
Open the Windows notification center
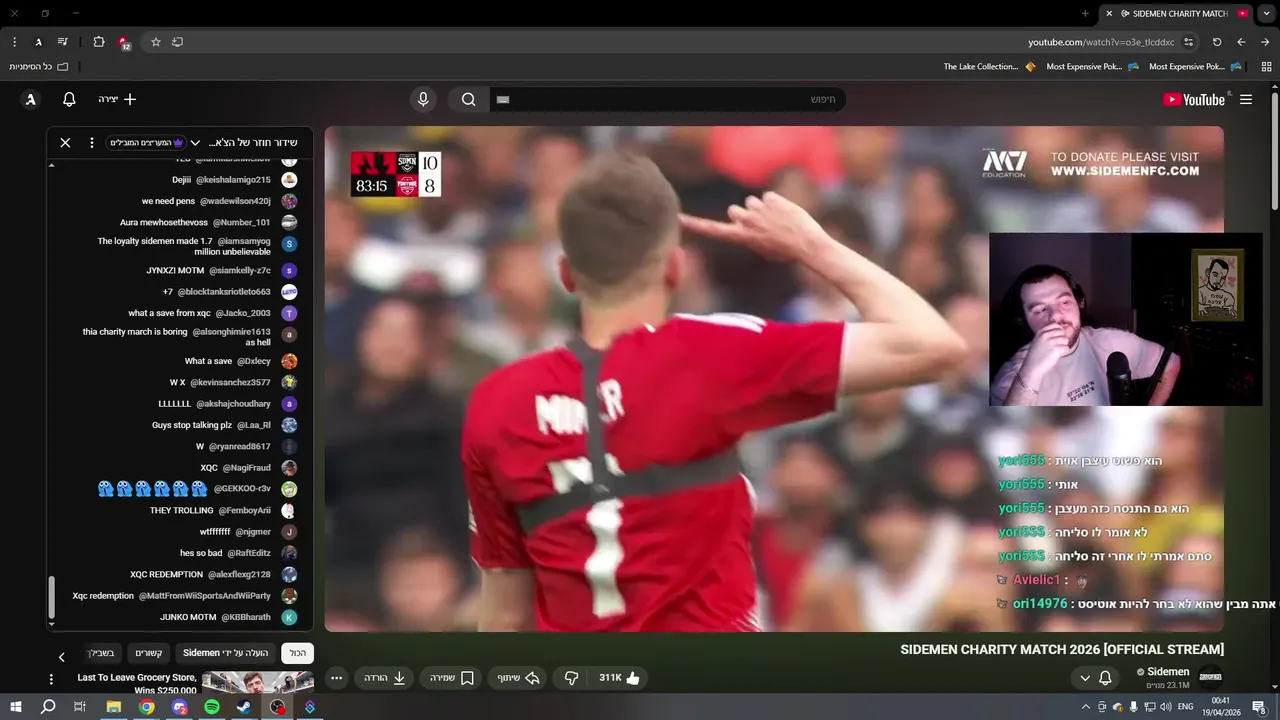point(1259,707)
